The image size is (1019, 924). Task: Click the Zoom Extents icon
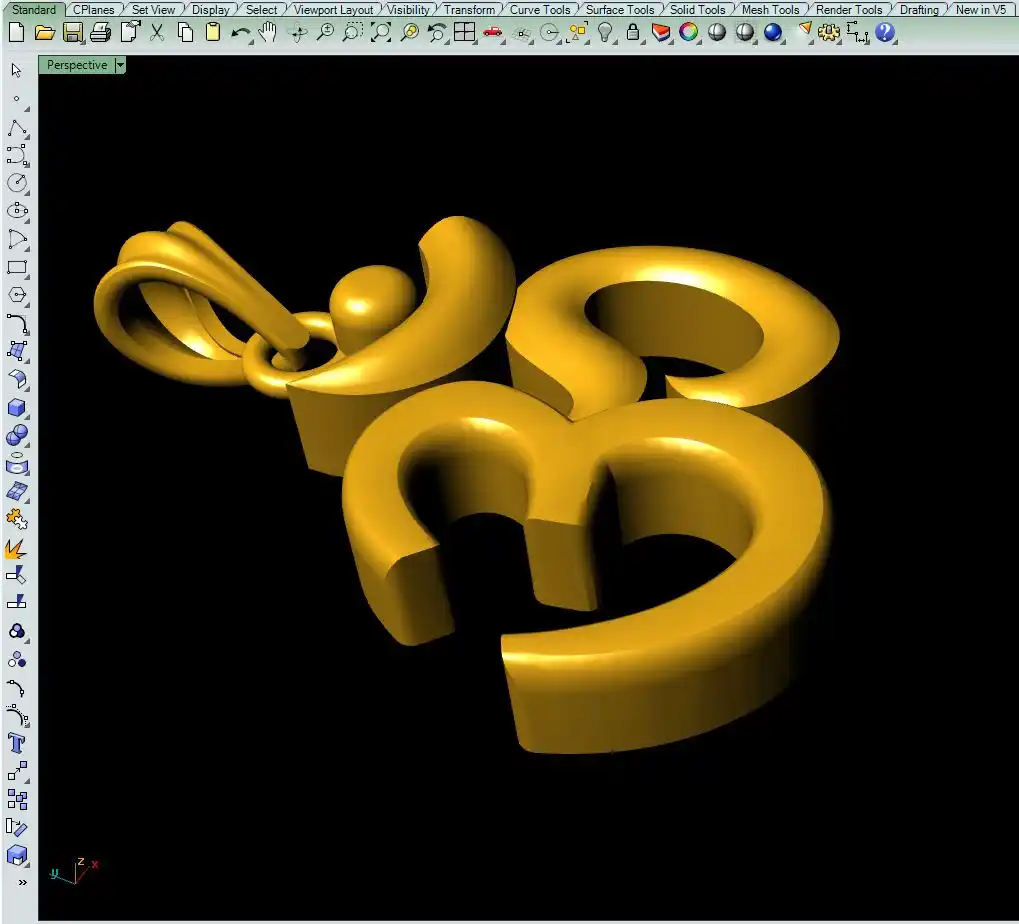381,32
